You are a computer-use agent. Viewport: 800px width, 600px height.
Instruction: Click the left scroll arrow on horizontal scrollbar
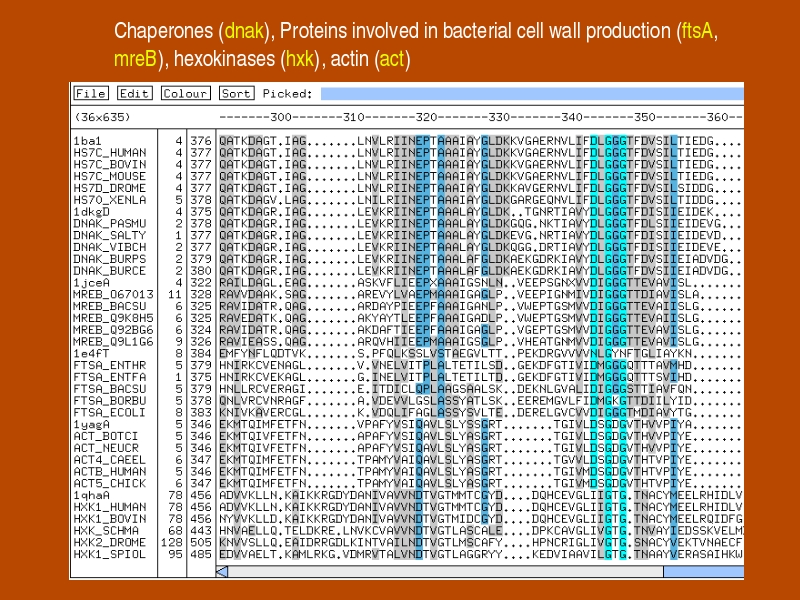click(x=223, y=571)
